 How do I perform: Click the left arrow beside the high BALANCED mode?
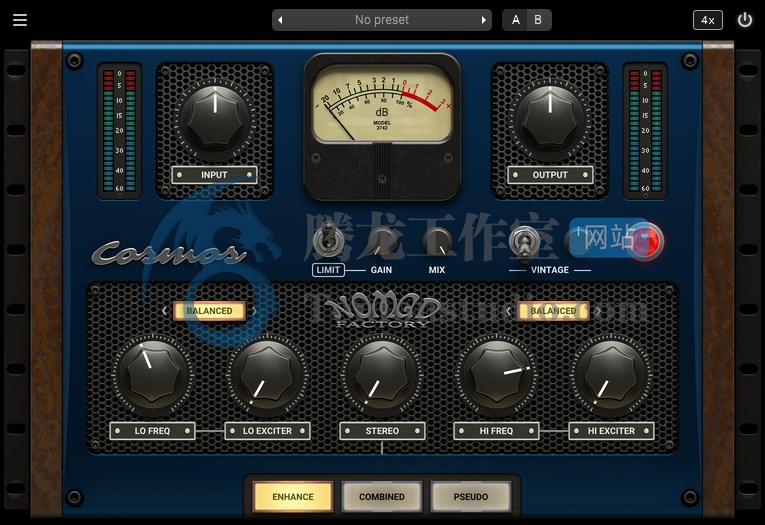[509, 311]
